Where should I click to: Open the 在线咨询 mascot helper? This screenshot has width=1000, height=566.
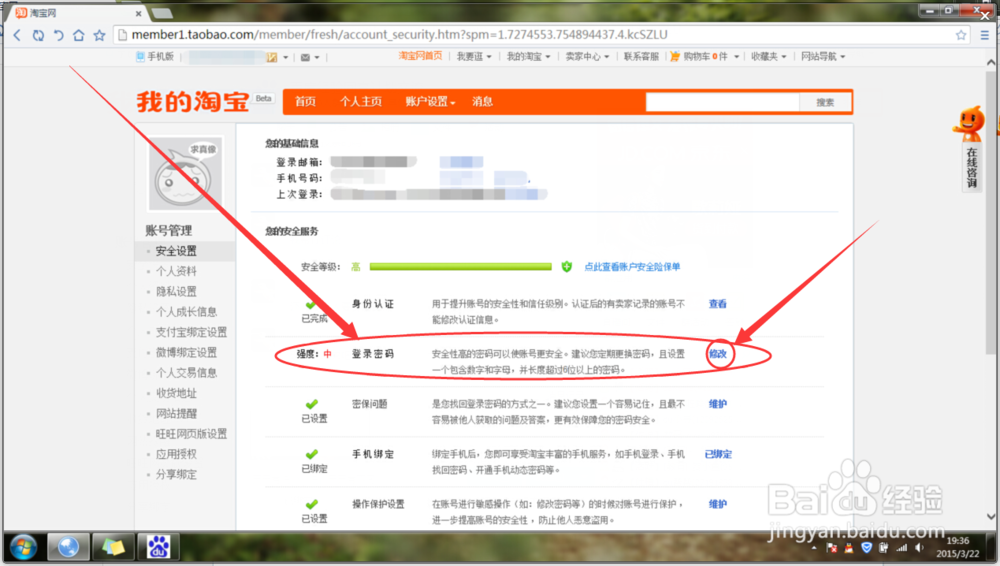click(x=969, y=148)
